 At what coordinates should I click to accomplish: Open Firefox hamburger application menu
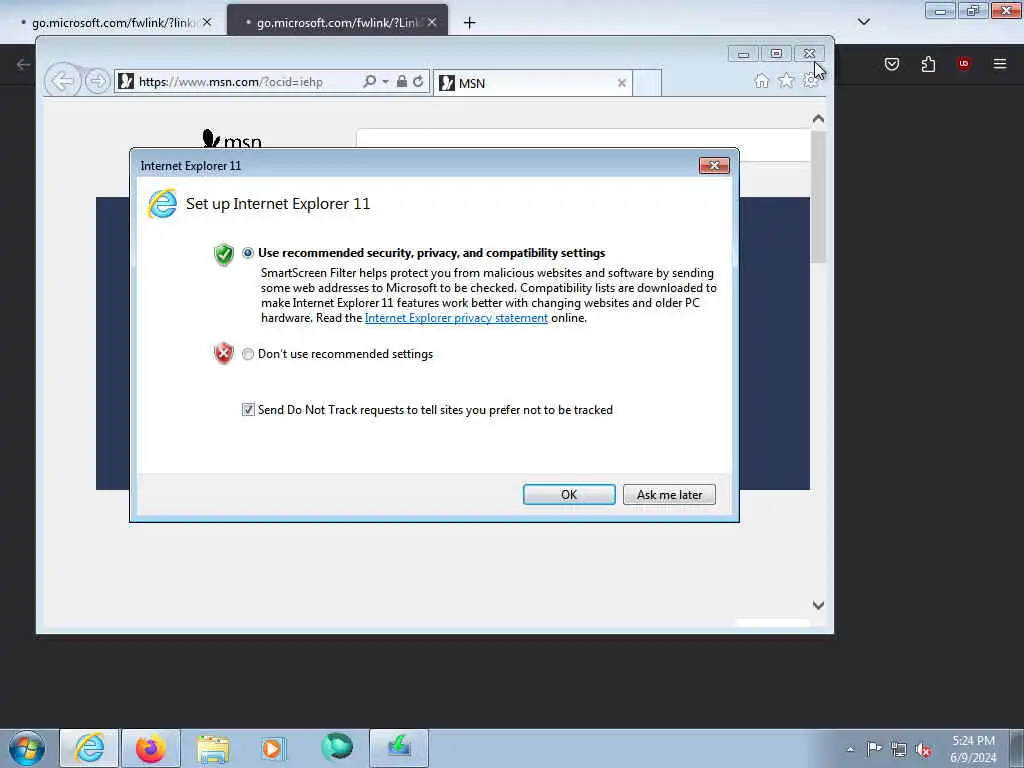click(x=1000, y=64)
